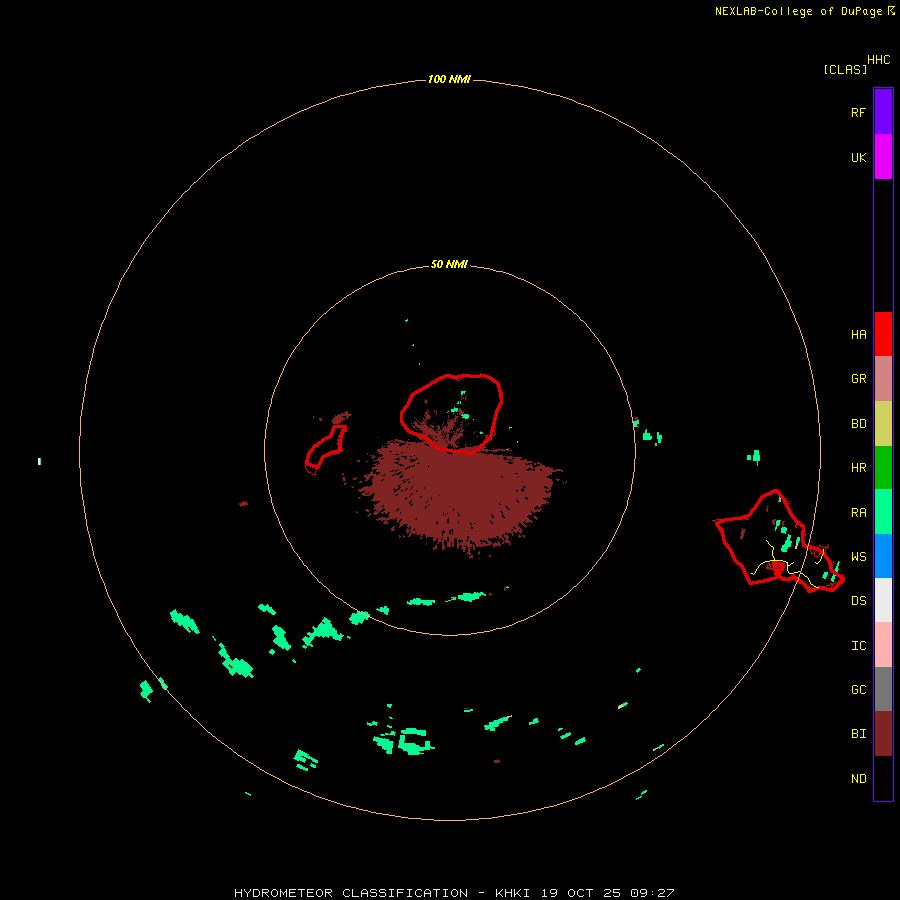Click the 'UK' legend label
900x900 pixels.
(858, 157)
